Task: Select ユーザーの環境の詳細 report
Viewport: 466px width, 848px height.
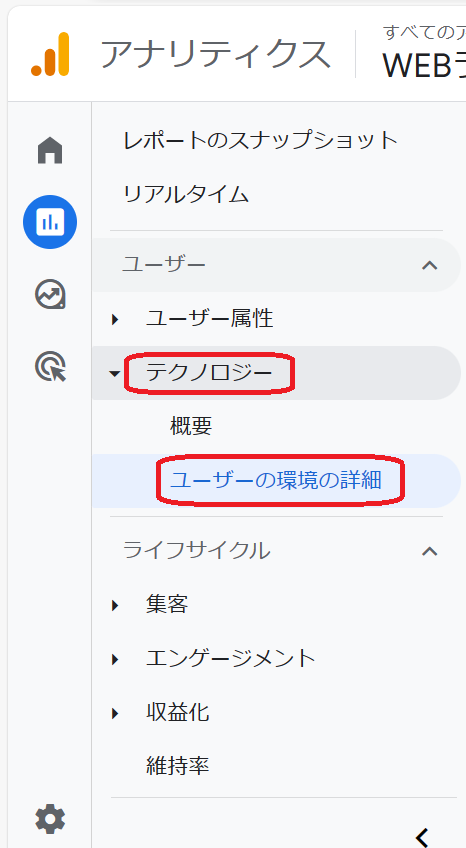Action: [x=276, y=481]
